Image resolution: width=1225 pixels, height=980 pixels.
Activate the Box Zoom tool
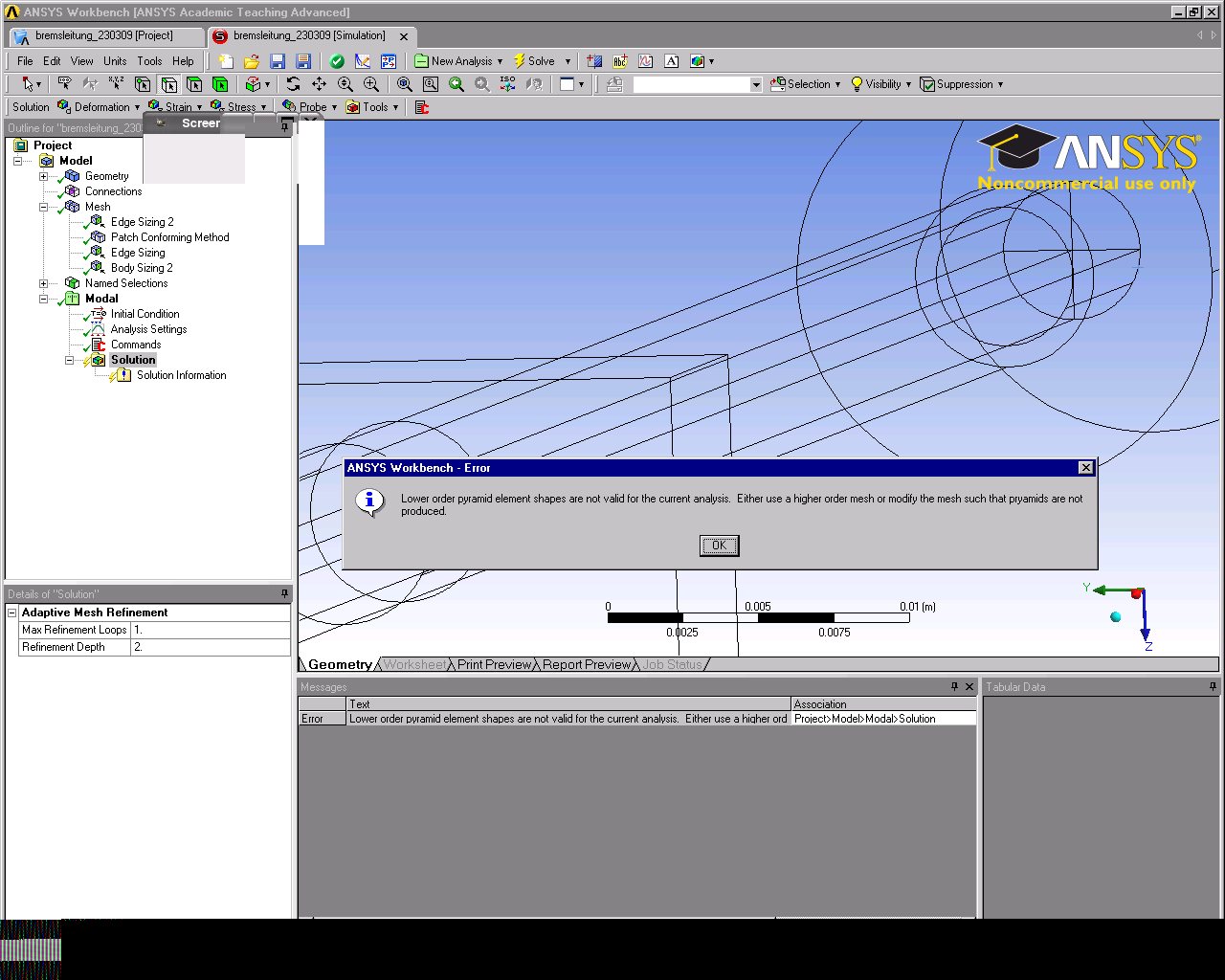point(371,84)
